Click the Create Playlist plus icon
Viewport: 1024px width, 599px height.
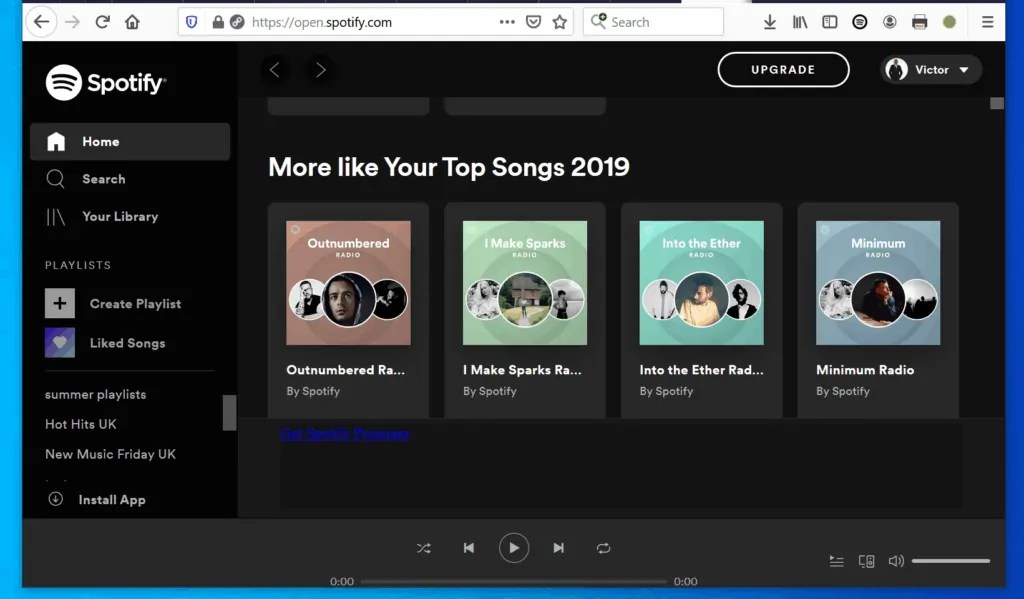click(59, 303)
